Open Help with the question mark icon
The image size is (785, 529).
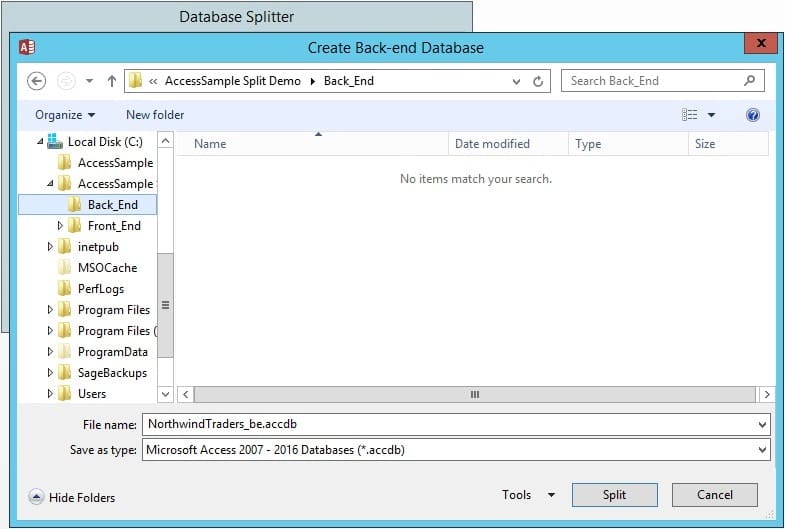752,115
